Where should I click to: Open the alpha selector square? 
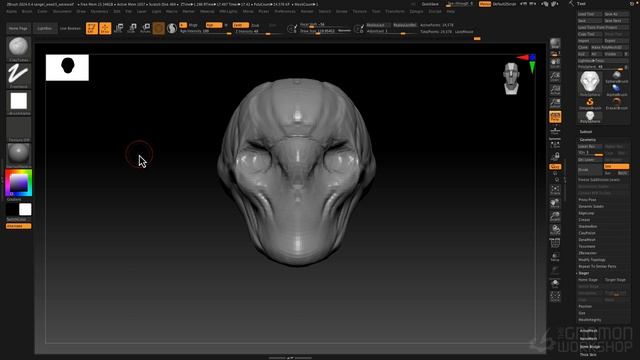coord(18,102)
